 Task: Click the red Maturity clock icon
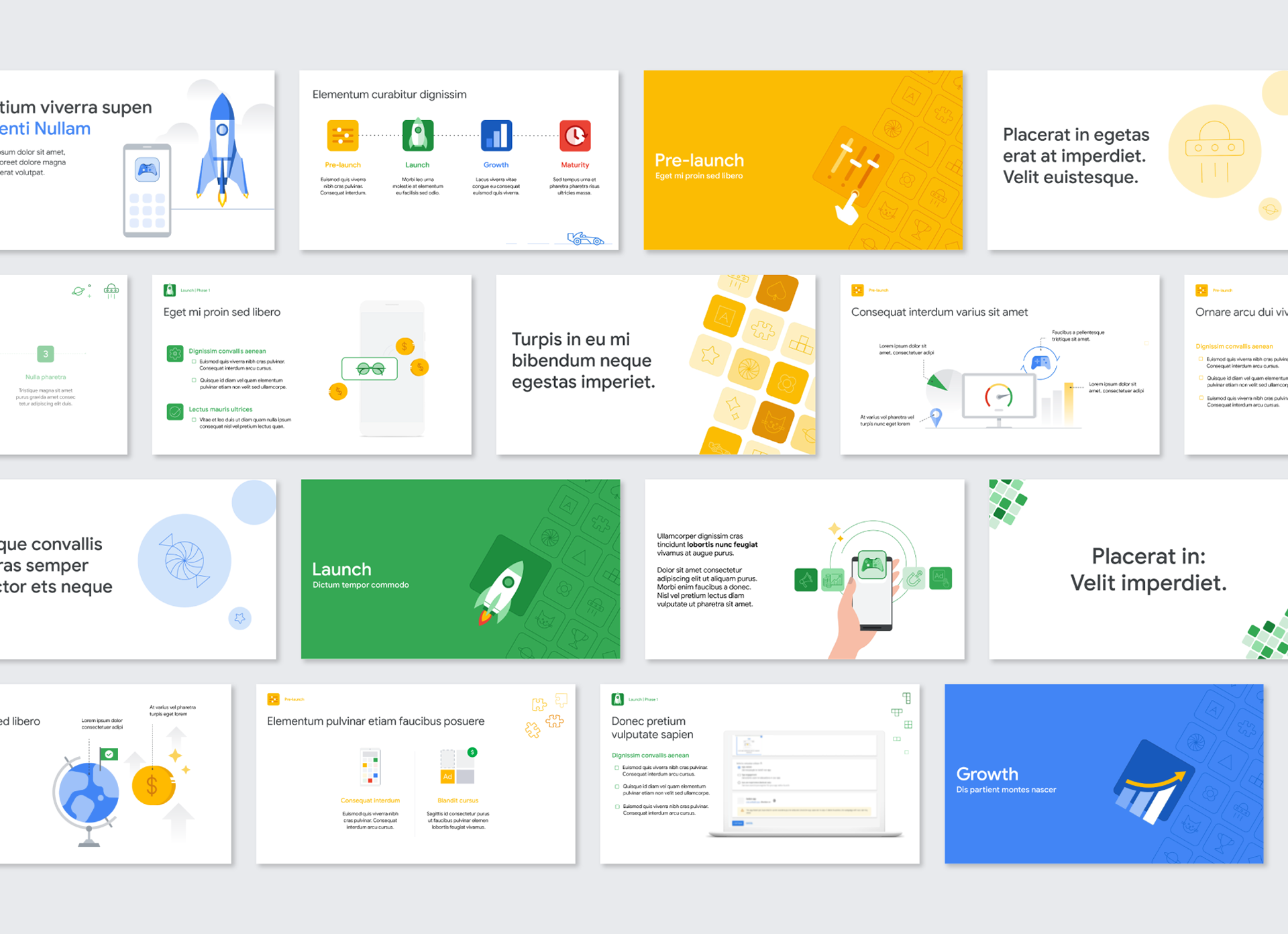(575, 136)
